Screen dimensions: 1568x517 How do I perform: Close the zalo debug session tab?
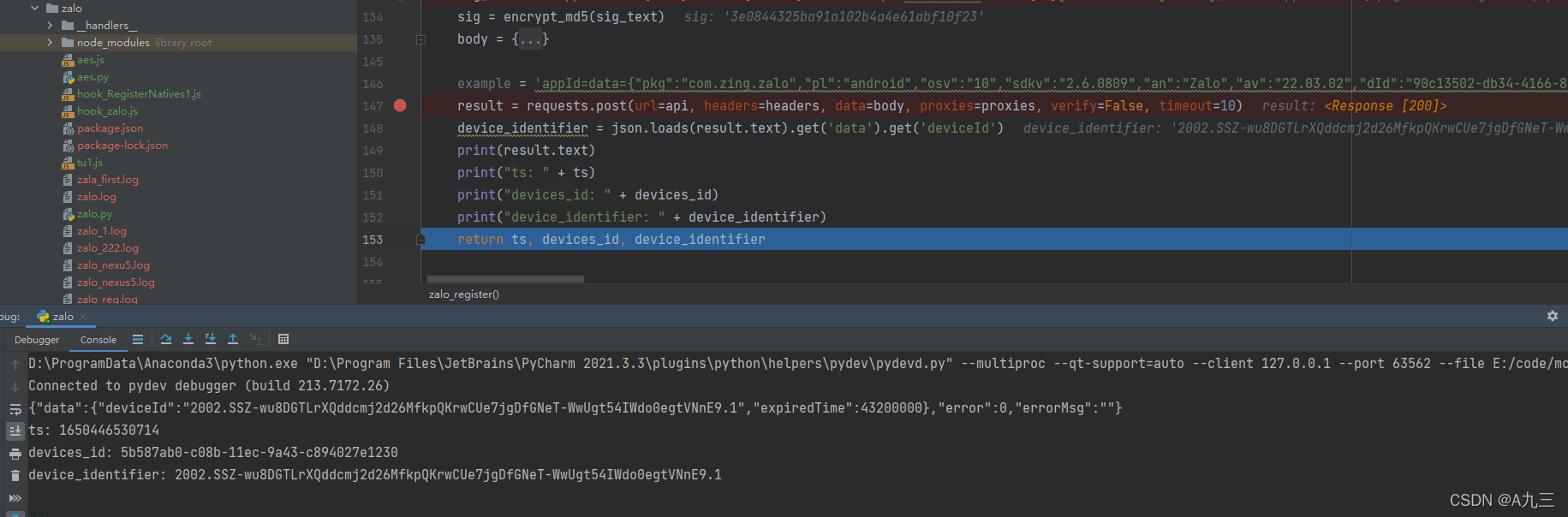click(83, 317)
